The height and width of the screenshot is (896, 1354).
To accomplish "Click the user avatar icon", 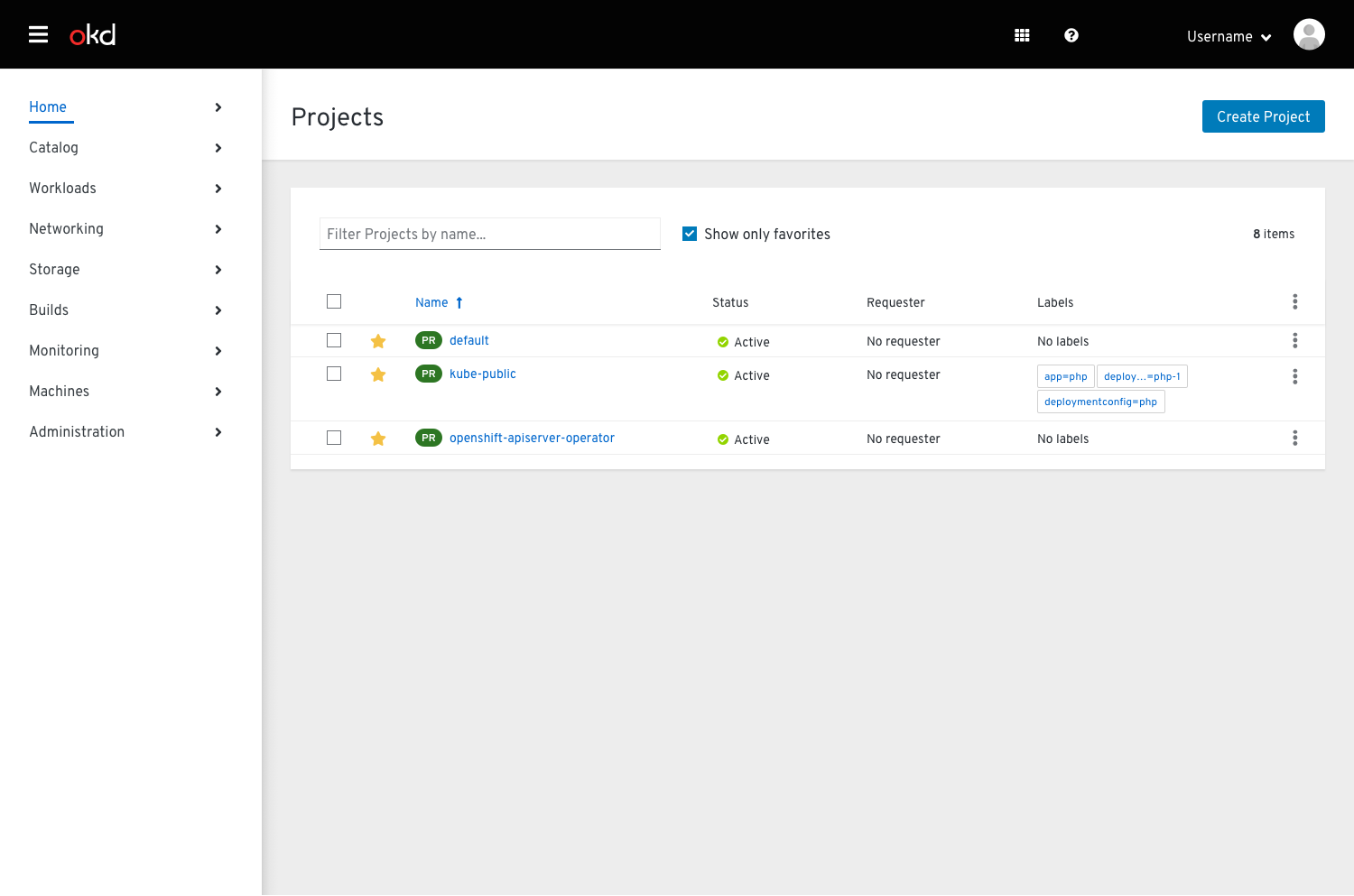I will tap(1309, 34).
